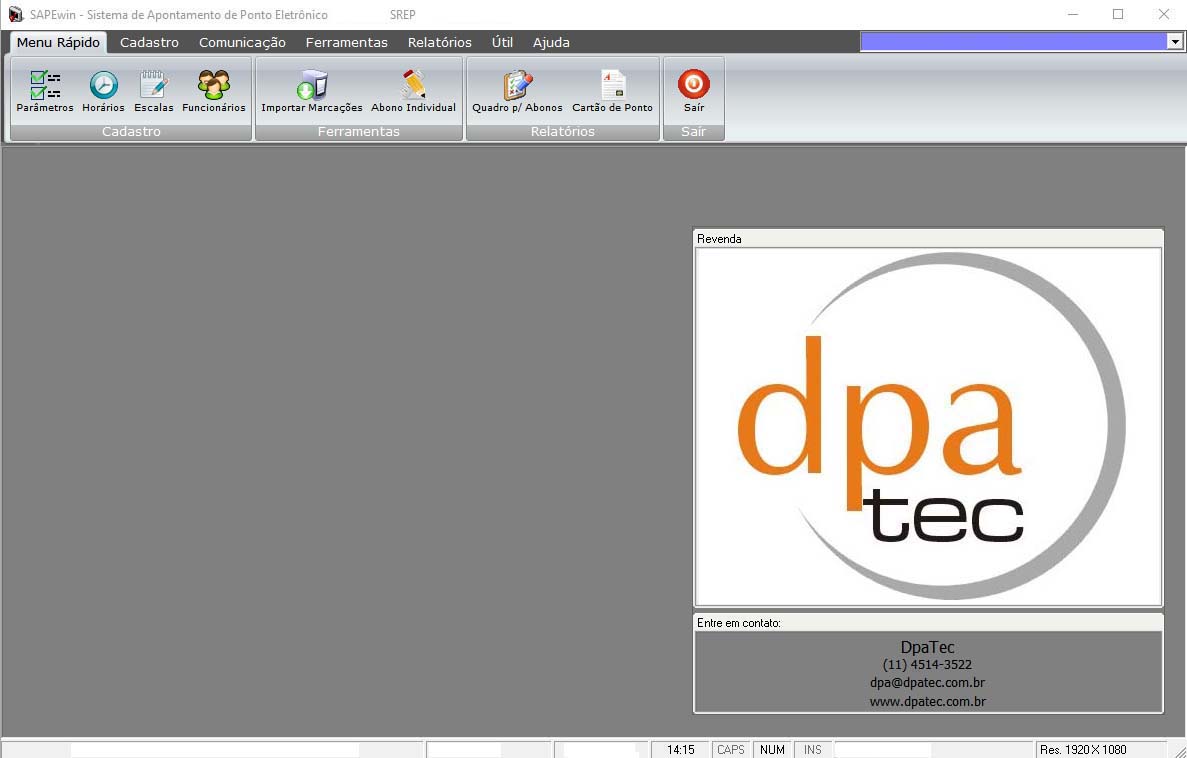1187x758 pixels.
Task: Minimize the SAPEwin window
Action: click(1073, 14)
